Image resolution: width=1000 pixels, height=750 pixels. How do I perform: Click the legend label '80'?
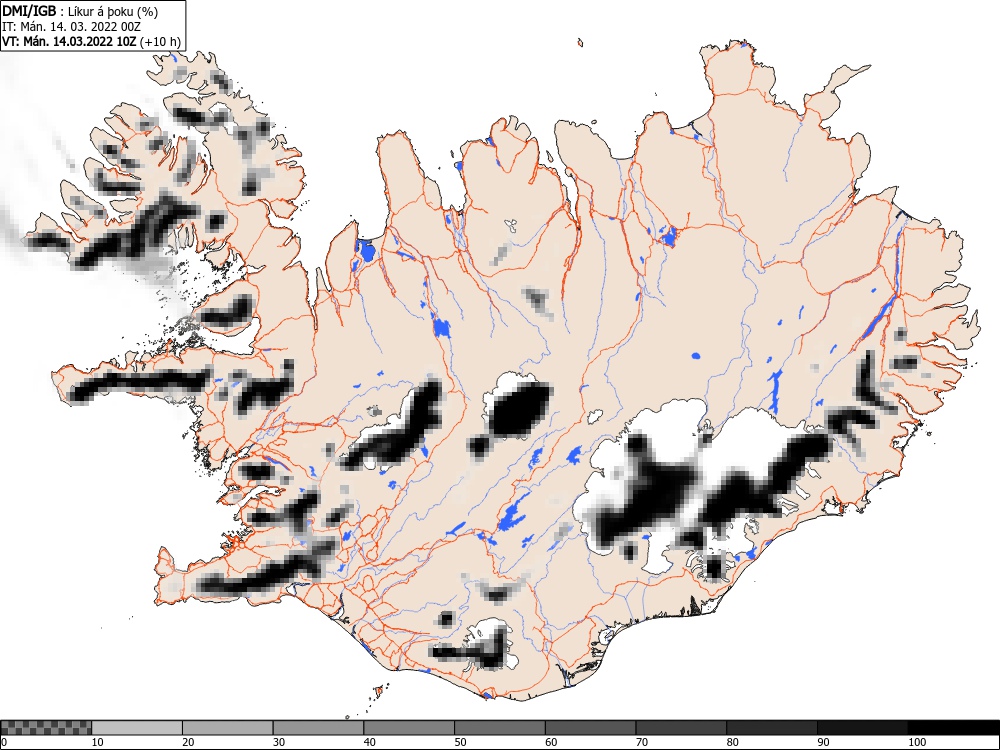(x=732, y=742)
